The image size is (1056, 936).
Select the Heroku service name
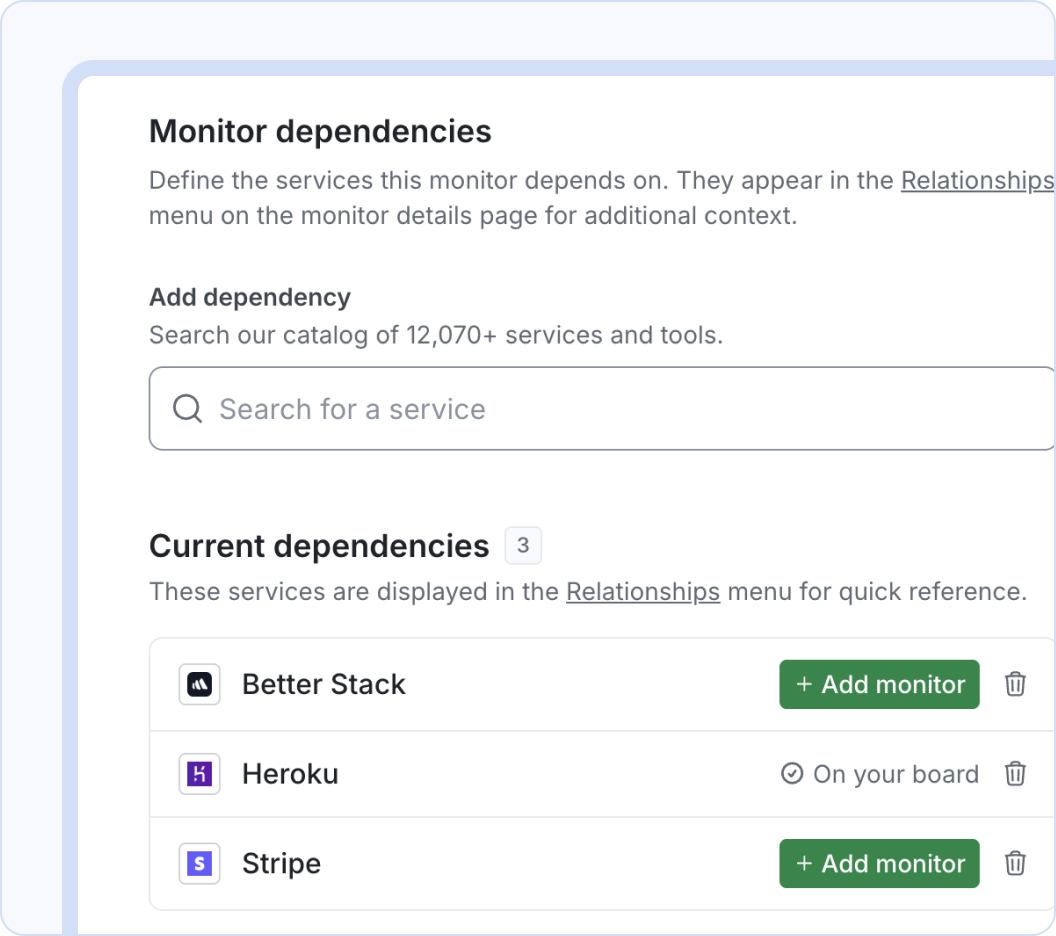coord(290,774)
